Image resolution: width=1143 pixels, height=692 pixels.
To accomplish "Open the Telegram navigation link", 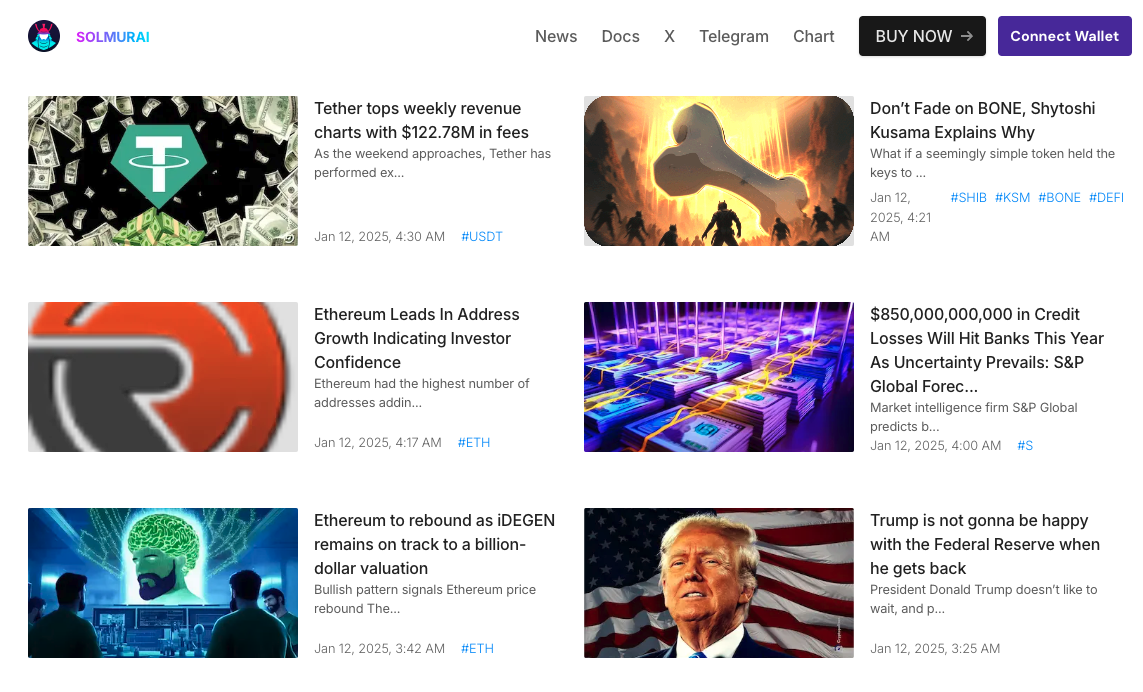I will tap(733, 36).
